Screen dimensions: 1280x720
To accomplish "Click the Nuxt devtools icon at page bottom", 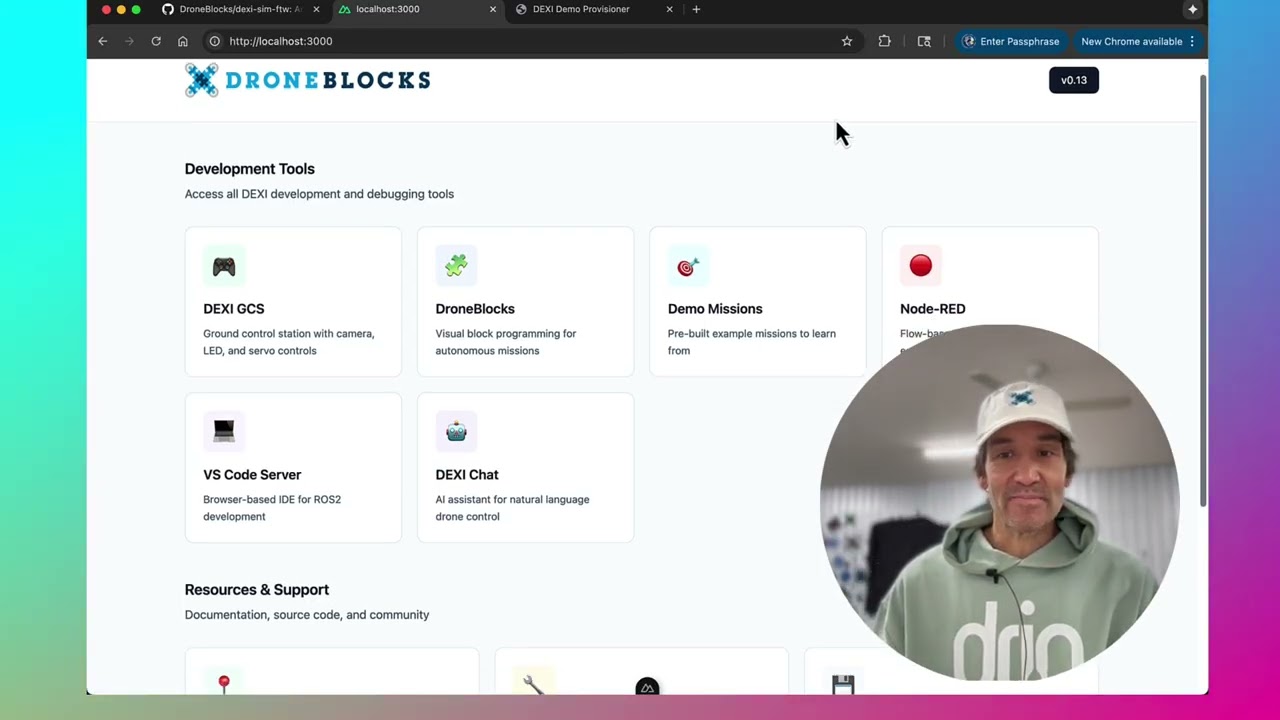I will [647, 688].
